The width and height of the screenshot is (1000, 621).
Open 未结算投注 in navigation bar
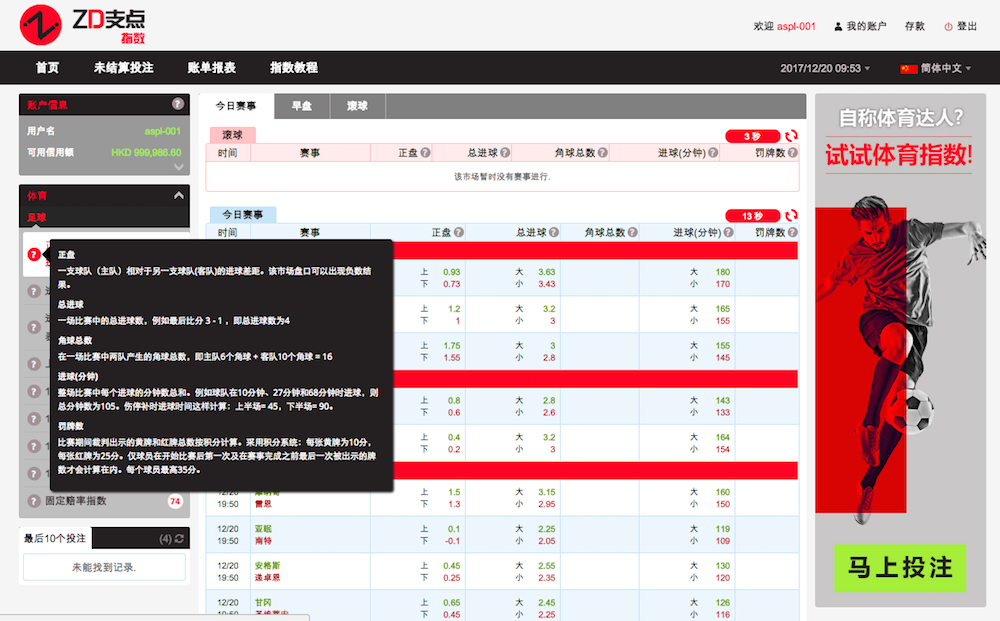pos(123,68)
